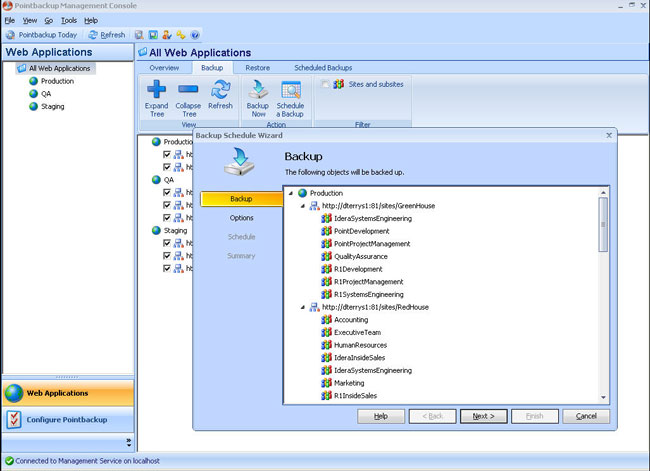Click the wizard list scroll-down arrow
650x471 pixels.
click(603, 397)
